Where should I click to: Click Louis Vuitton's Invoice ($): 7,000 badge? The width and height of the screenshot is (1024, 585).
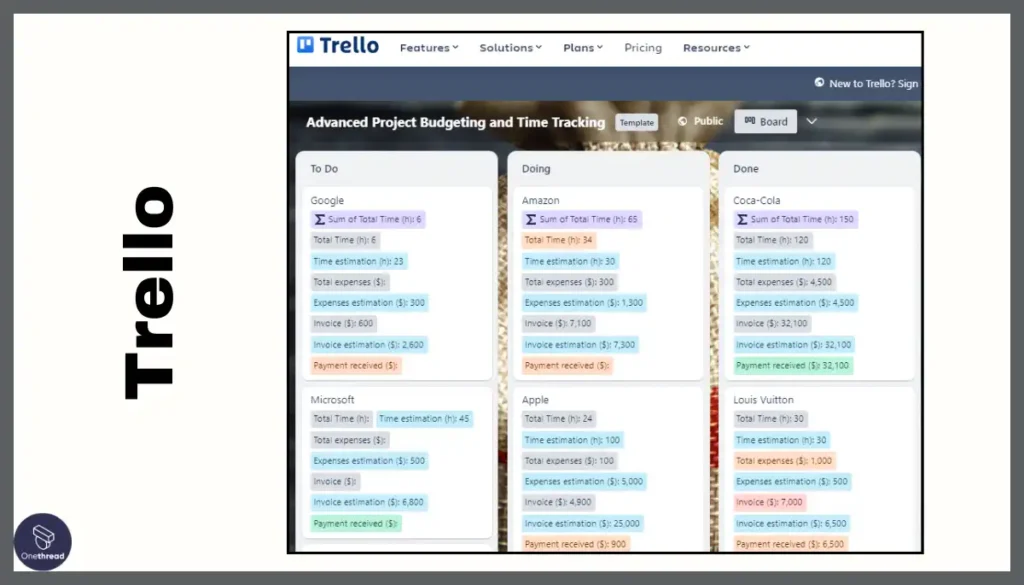point(769,502)
